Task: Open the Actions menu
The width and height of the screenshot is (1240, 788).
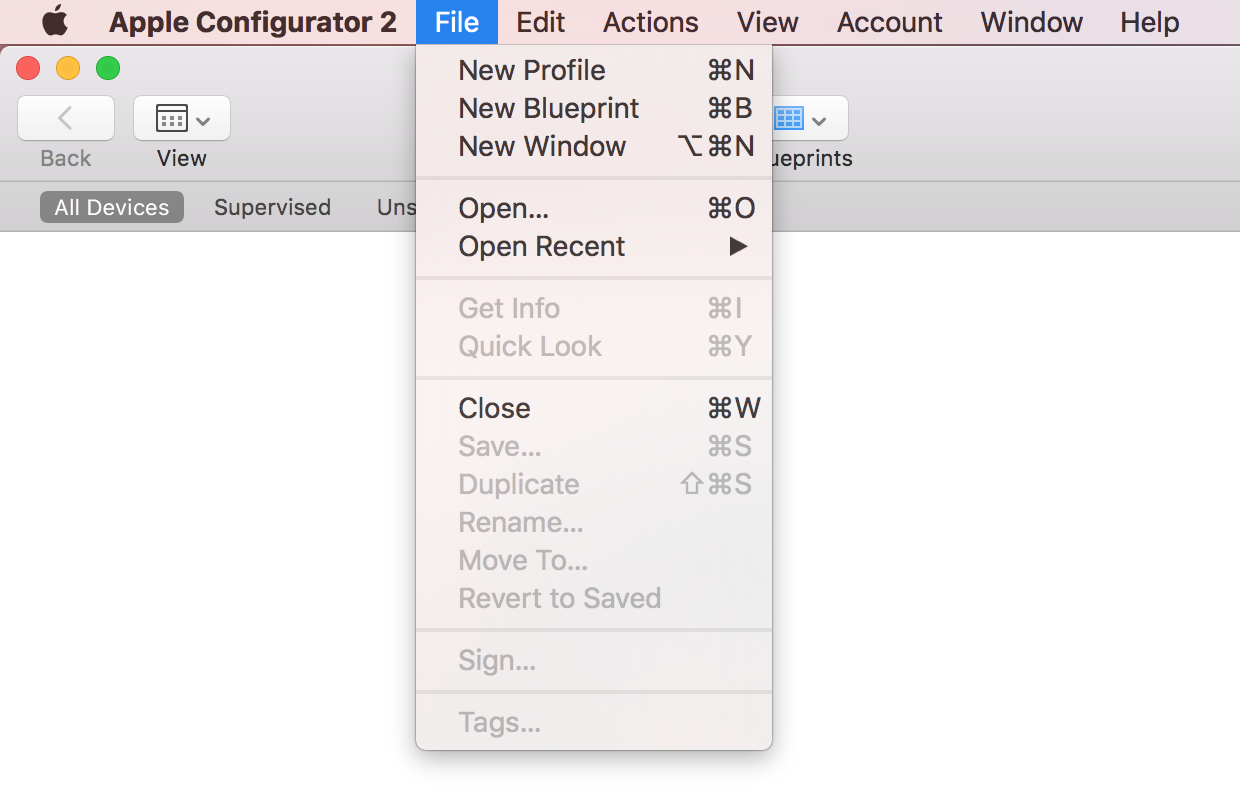Action: click(x=651, y=22)
